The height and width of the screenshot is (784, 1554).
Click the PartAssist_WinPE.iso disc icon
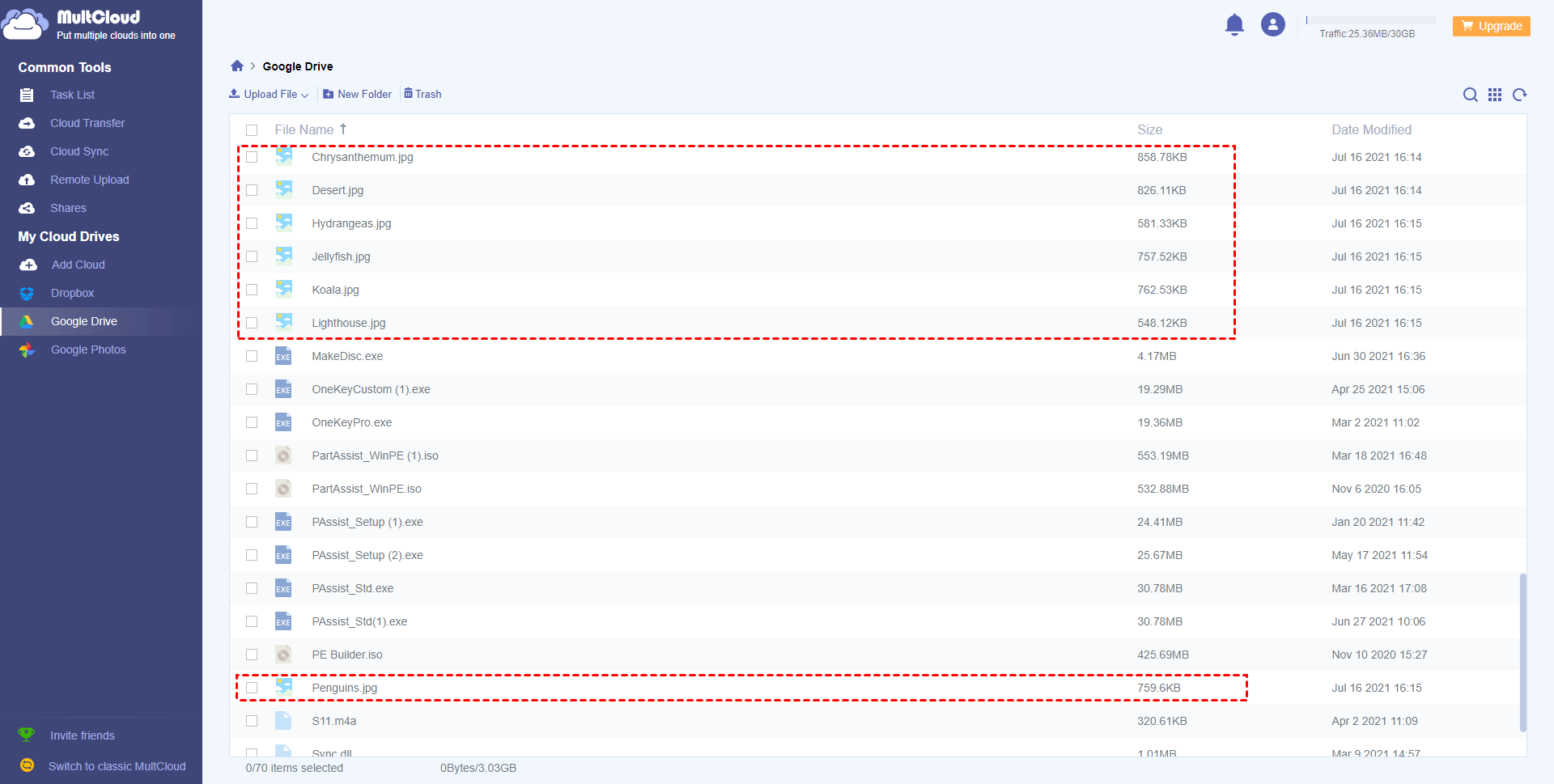click(283, 489)
